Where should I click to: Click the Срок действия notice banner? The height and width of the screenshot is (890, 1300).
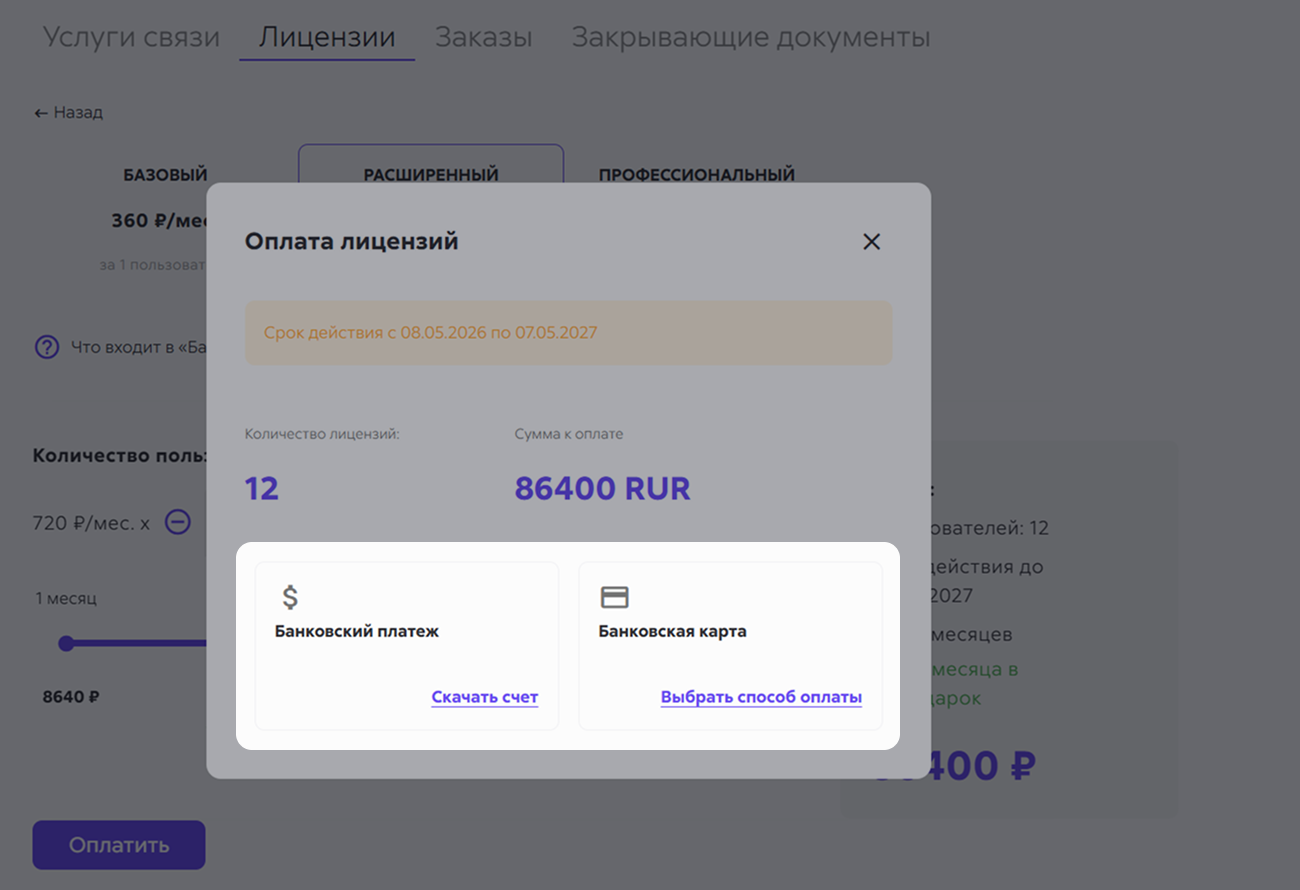pyautogui.click(x=569, y=332)
